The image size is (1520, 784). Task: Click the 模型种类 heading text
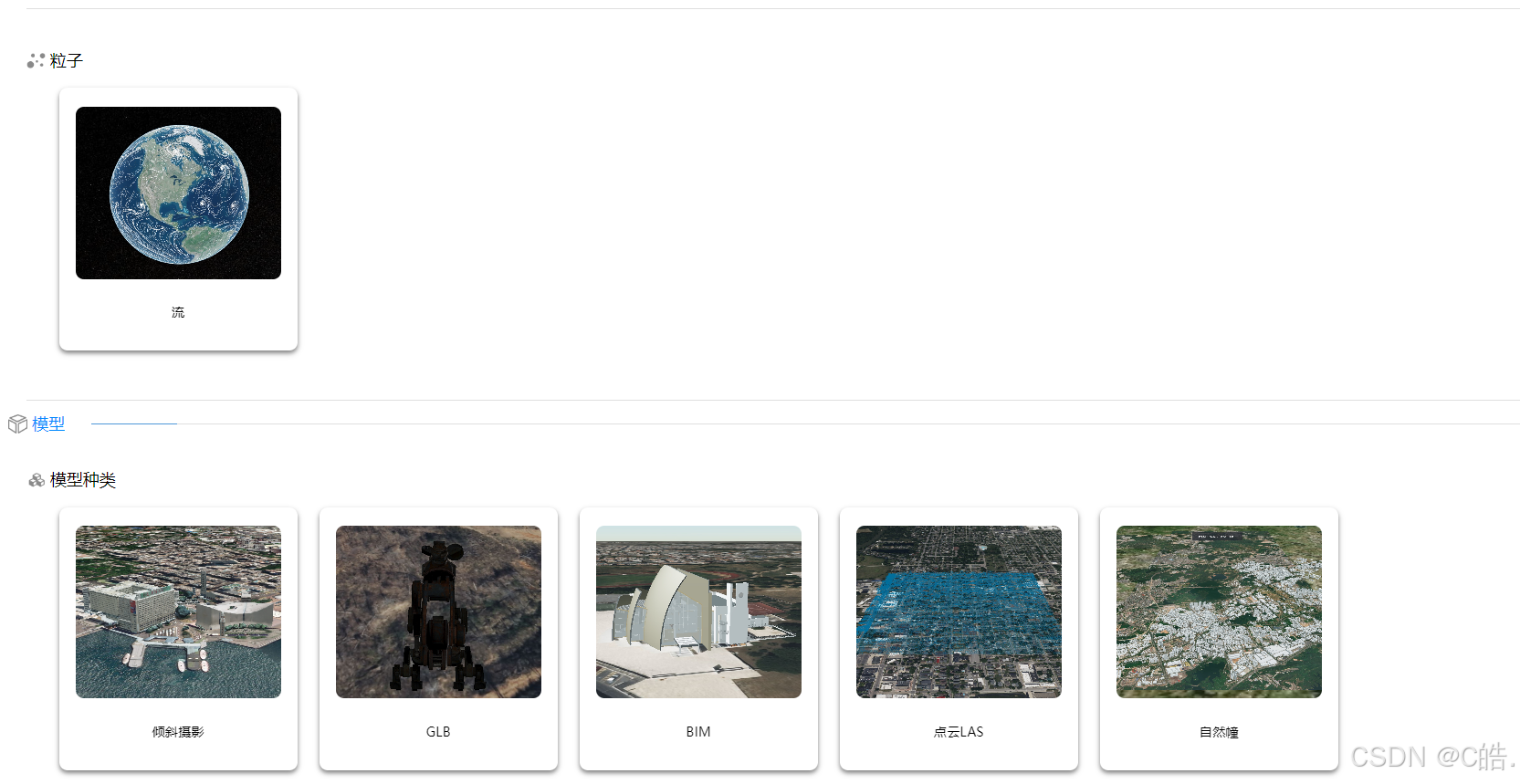pyautogui.click(x=83, y=480)
